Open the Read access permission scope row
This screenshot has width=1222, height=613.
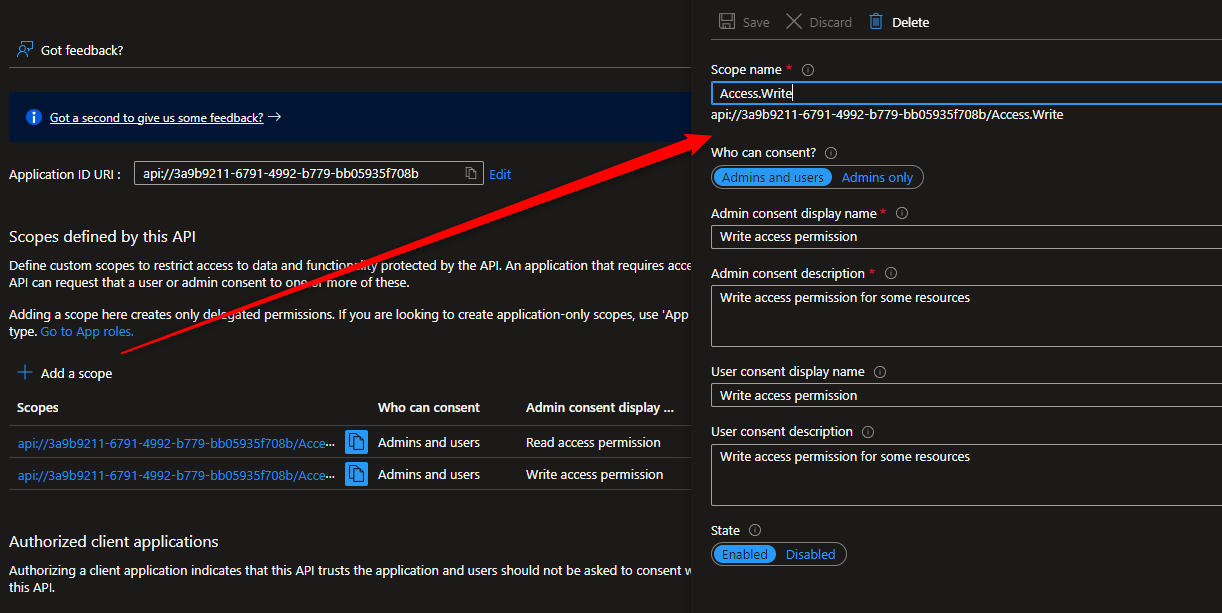tap(176, 442)
